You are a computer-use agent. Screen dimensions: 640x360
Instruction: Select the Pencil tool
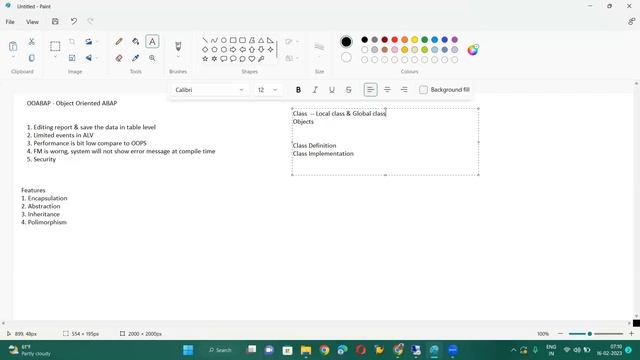119,42
